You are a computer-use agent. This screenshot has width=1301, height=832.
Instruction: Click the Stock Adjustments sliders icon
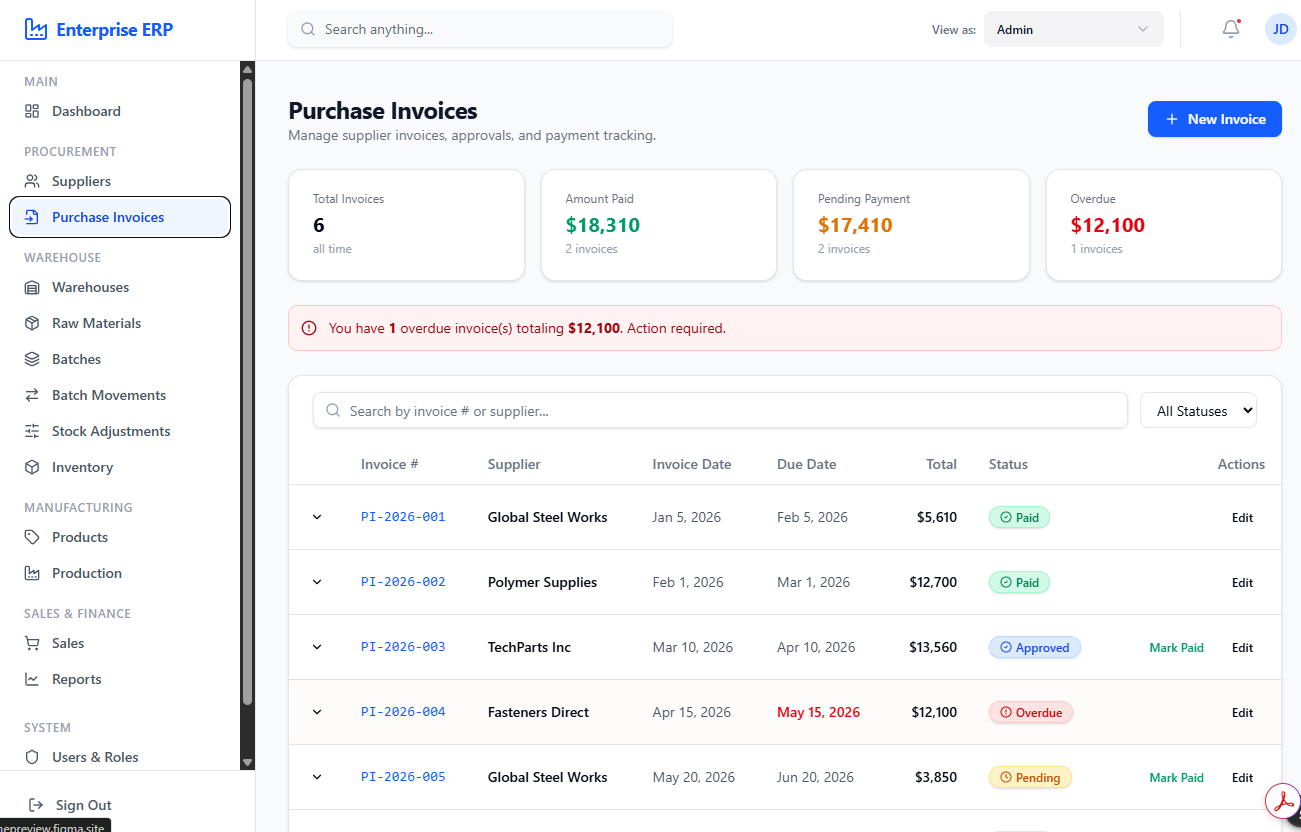tap(32, 431)
